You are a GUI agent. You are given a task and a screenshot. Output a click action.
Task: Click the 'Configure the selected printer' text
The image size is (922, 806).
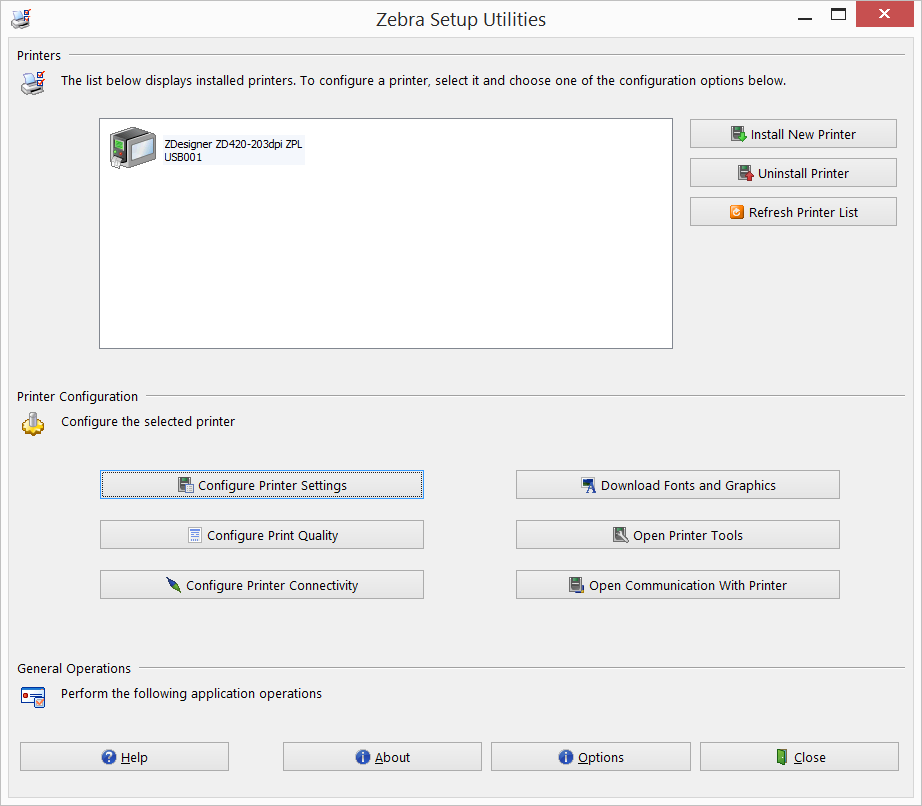point(148,422)
